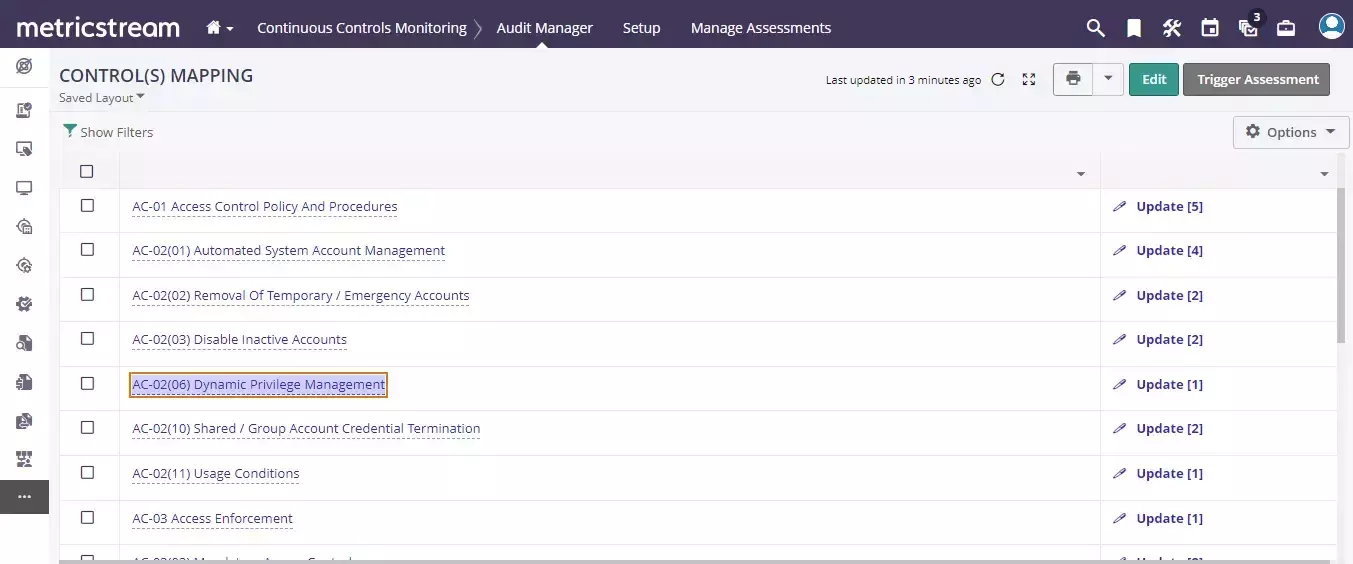Check the AC-02(03) Disable Inactive Accounts row
The width and height of the screenshot is (1353, 564).
pos(87,338)
